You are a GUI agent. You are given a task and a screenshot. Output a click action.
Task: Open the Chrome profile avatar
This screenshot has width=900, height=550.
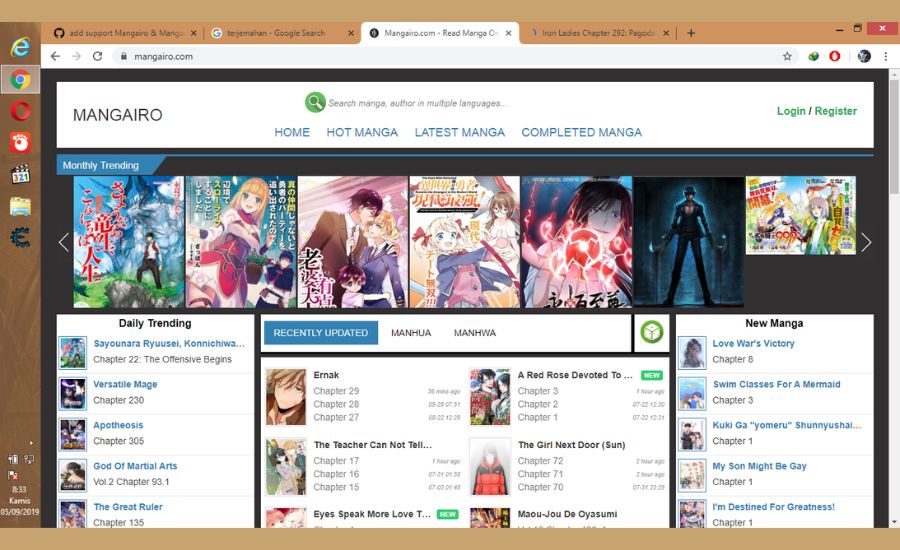click(x=864, y=56)
